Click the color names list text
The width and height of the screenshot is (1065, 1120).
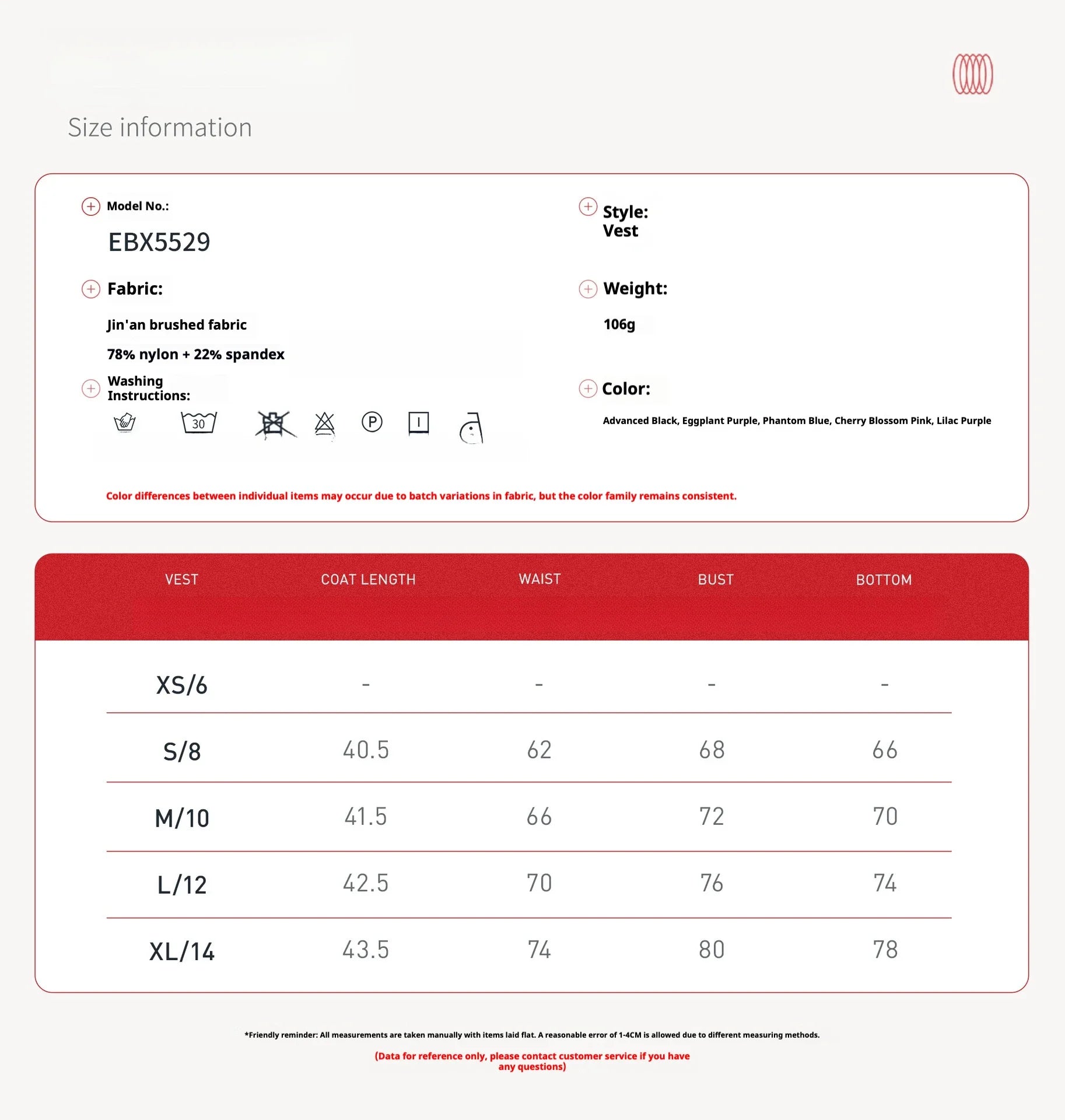[x=797, y=421]
